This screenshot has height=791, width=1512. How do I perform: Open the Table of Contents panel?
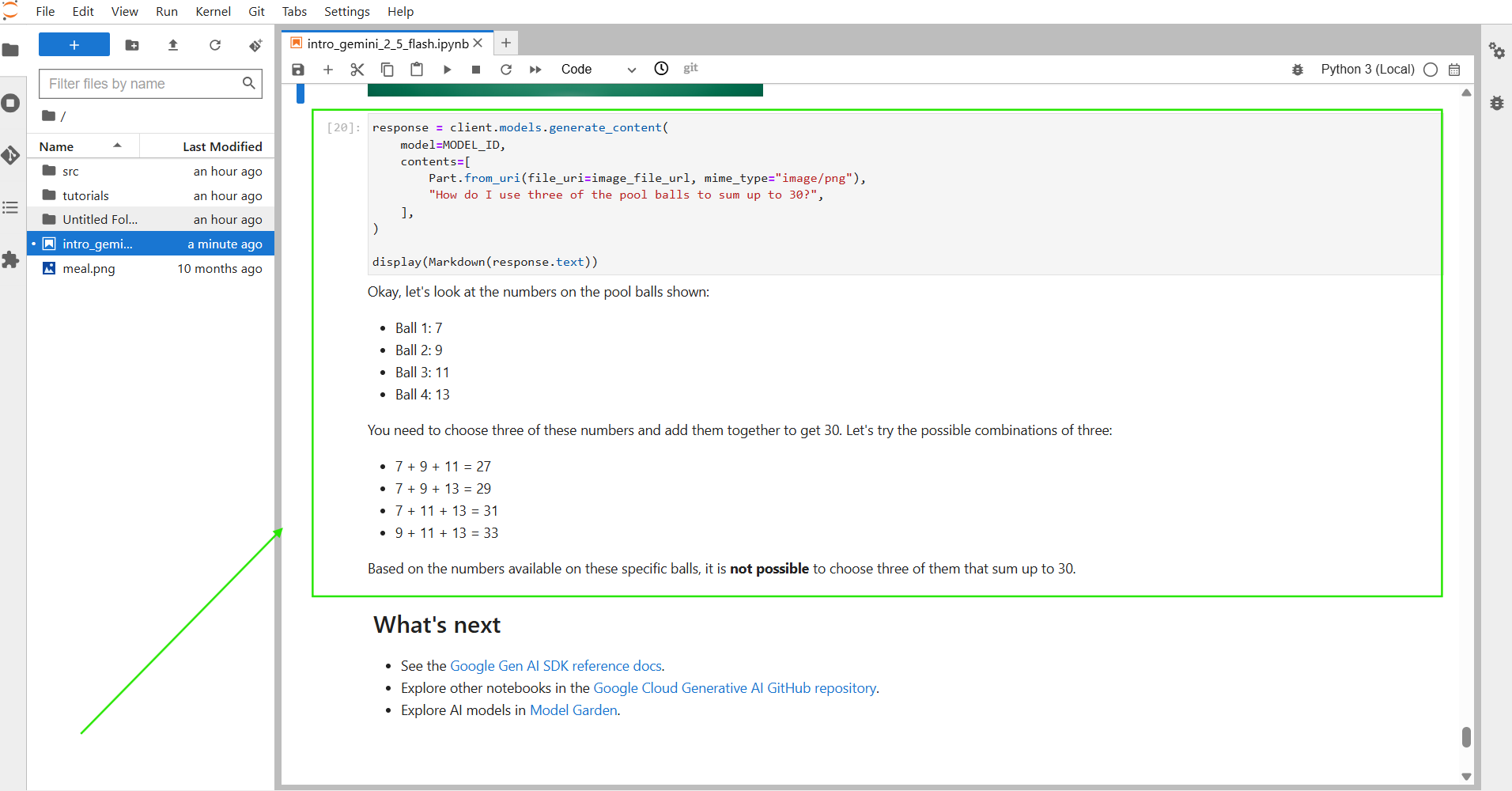tap(11, 207)
